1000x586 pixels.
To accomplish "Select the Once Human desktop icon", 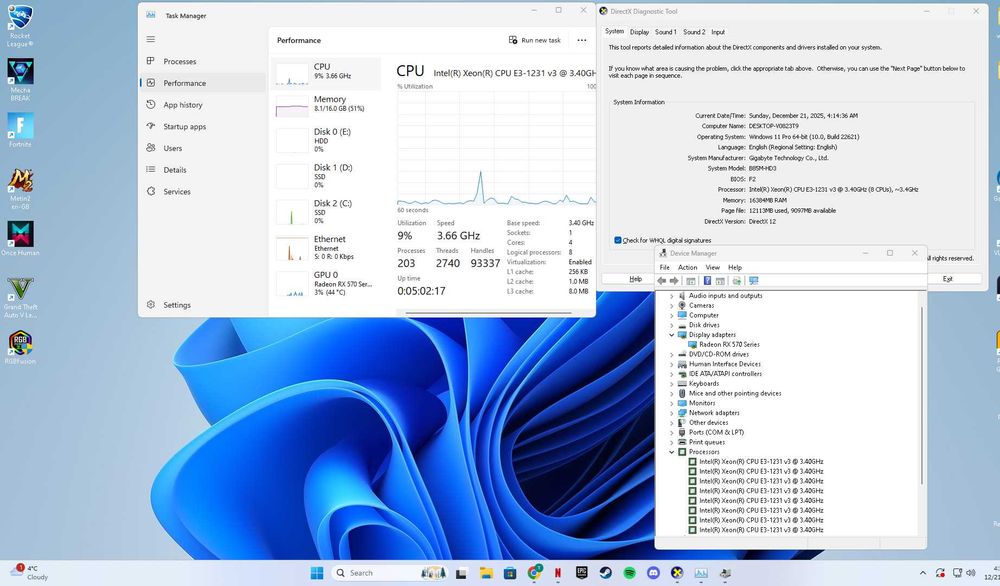I will point(20,238).
